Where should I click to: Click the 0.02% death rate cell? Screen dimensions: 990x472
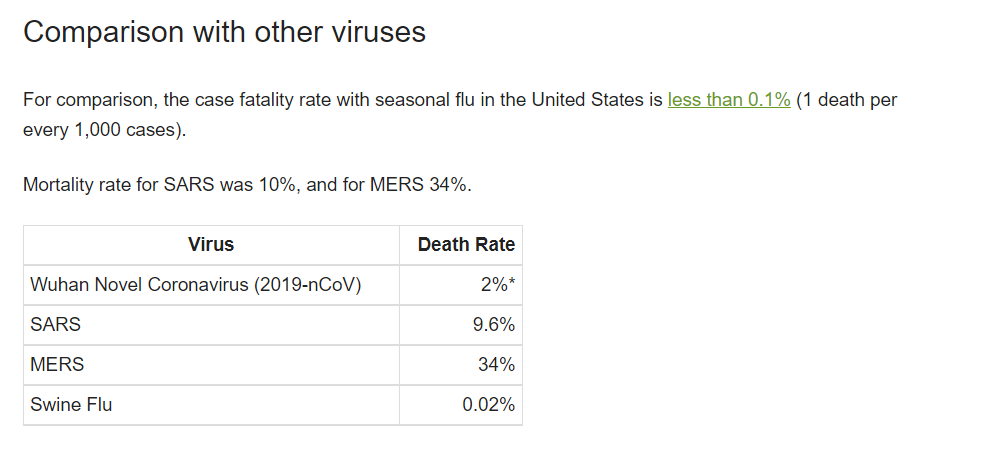[461, 404]
